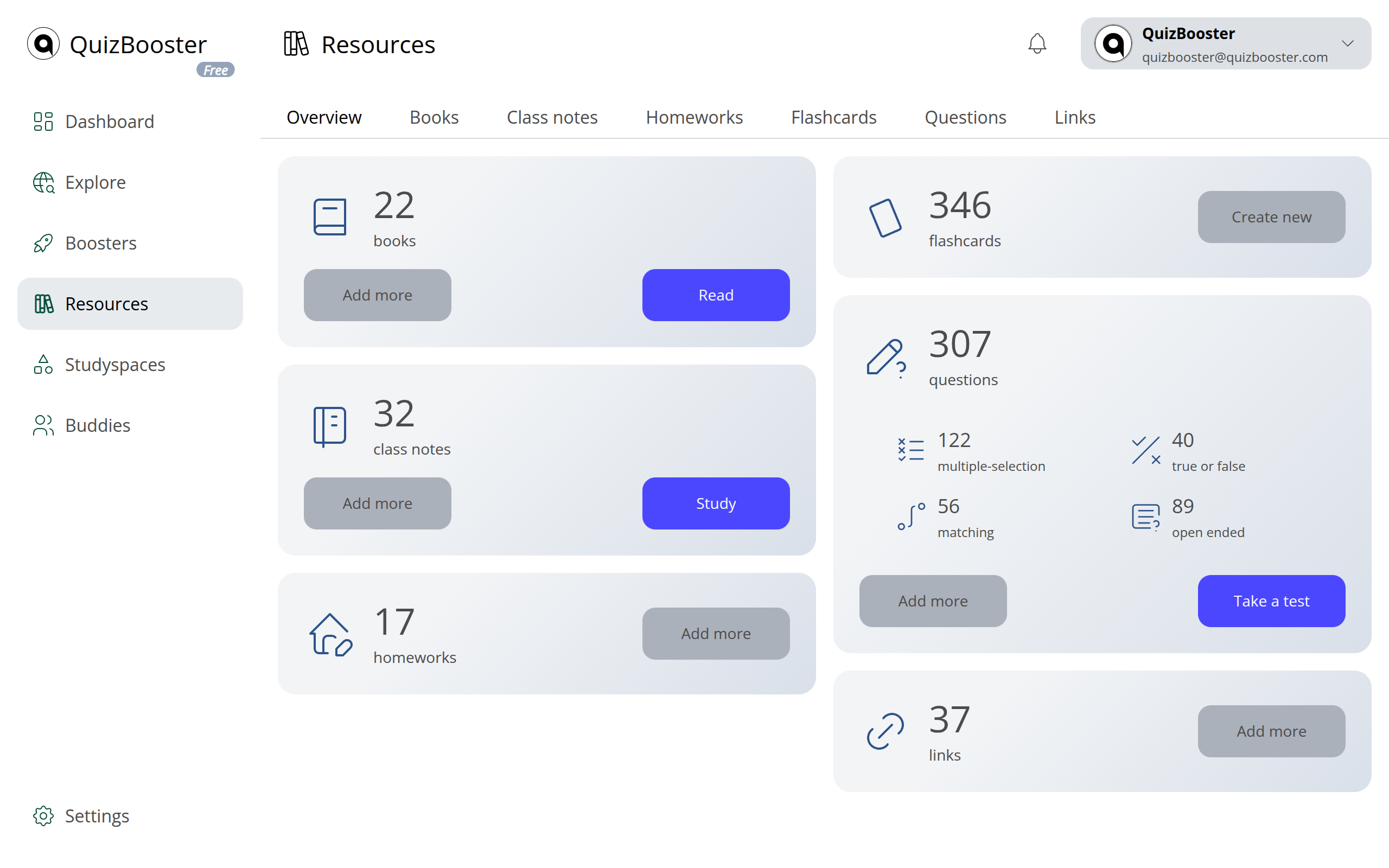1389x868 pixels.
Task: Click the Resources header books icon
Action: click(x=296, y=43)
